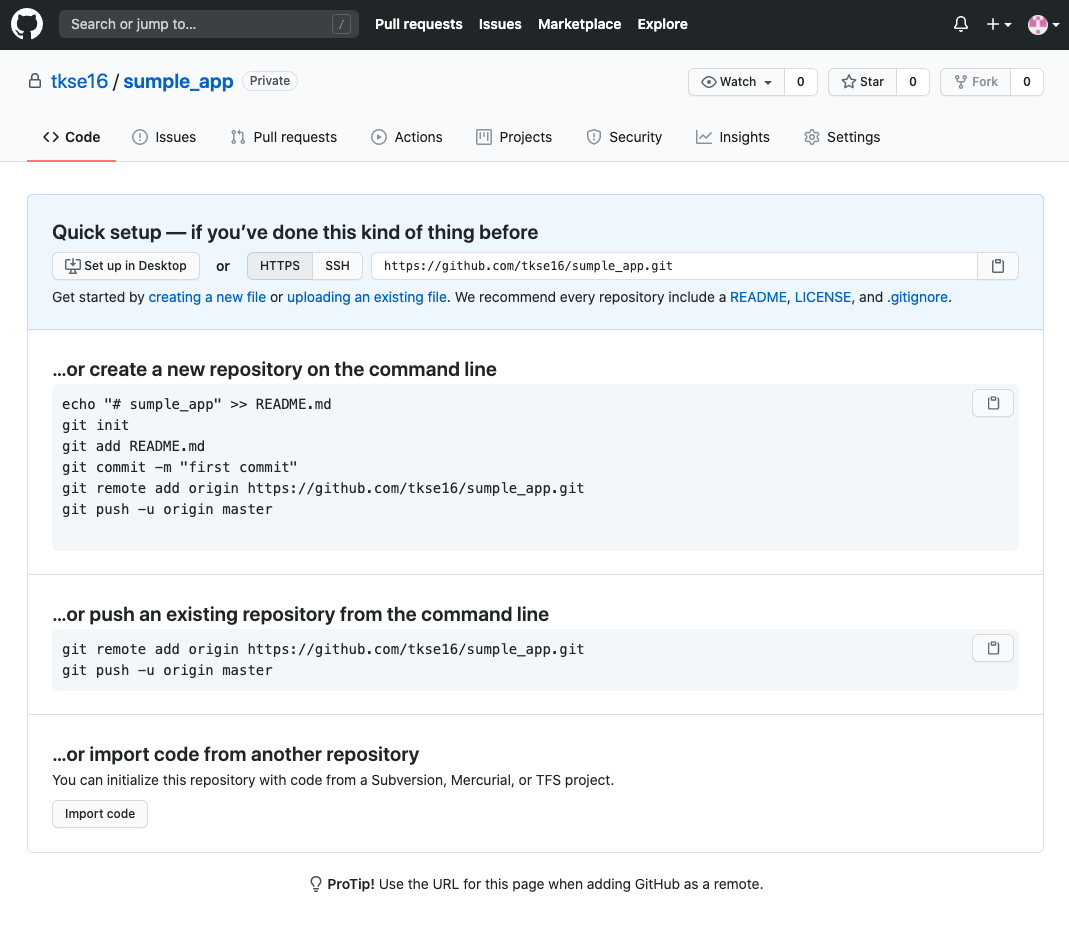The width and height of the screenshot is (1069, 928).
Task: Click the Watch count badge showing 0
Action: [x=801, y=81]
